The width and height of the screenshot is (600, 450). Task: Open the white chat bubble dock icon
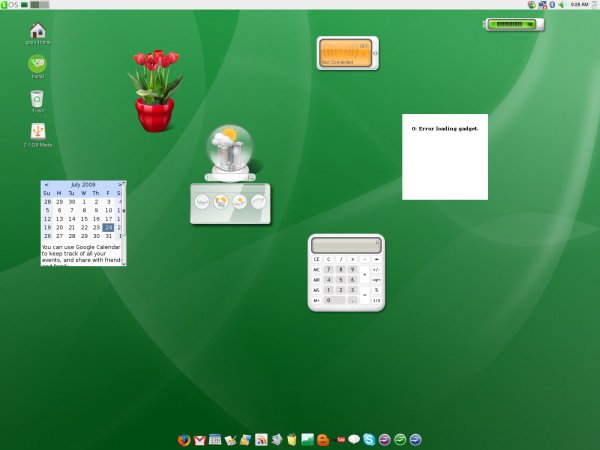click(x=354, y=440)
